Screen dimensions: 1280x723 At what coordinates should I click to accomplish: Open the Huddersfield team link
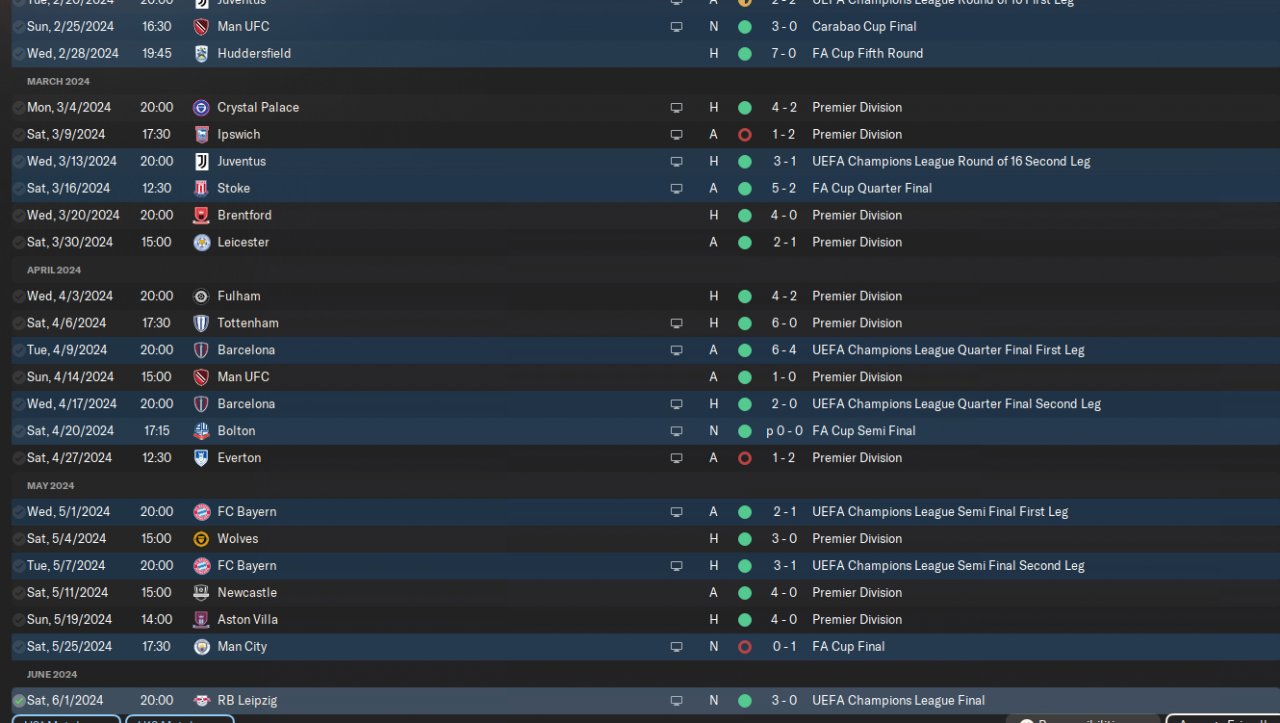pyautogui.click(x=254, y=53)
